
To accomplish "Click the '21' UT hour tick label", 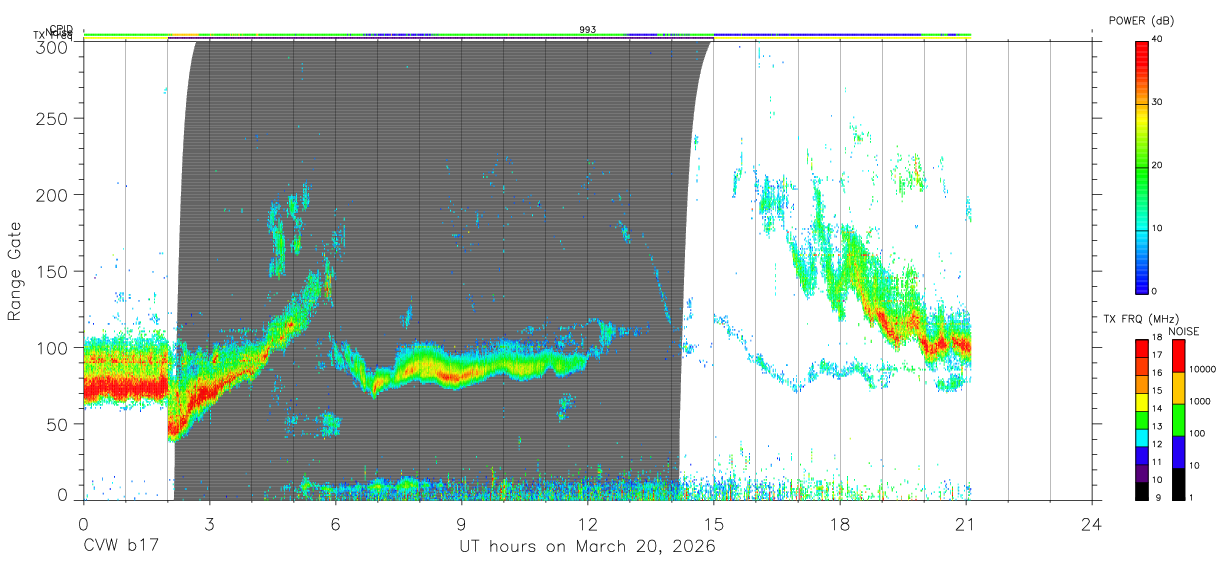I will coord(966,522).
